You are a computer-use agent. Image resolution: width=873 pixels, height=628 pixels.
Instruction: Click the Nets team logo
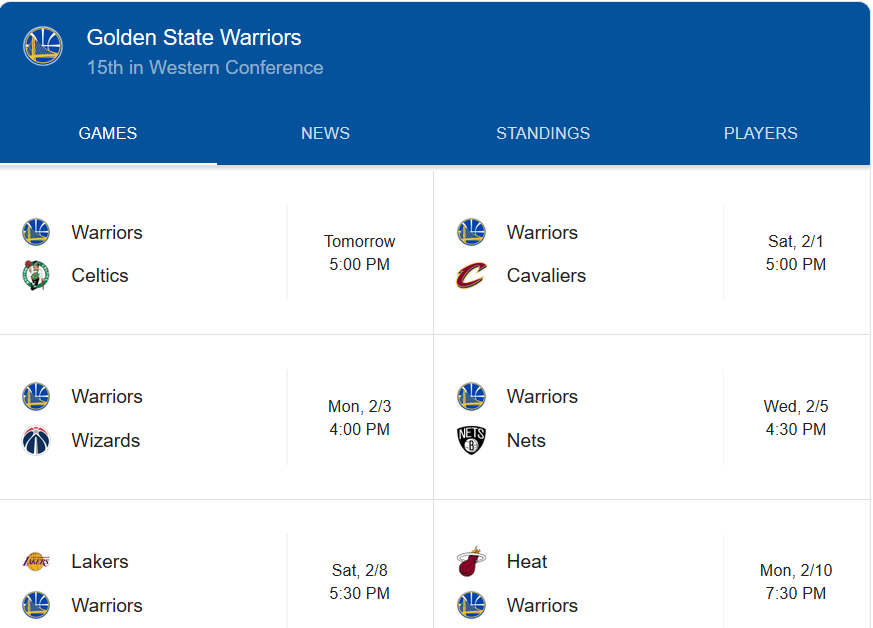[471, 440]
